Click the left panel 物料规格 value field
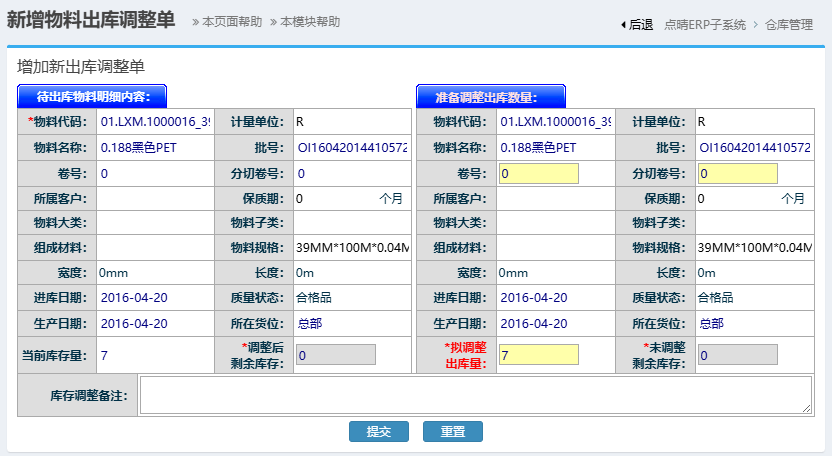 point(352,248)
